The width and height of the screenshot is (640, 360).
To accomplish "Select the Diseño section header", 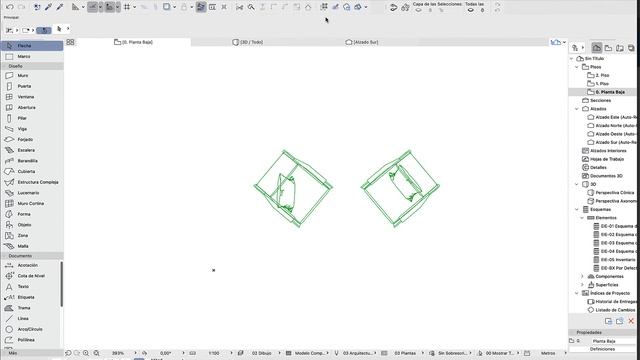I will click(x=32, y=66).
